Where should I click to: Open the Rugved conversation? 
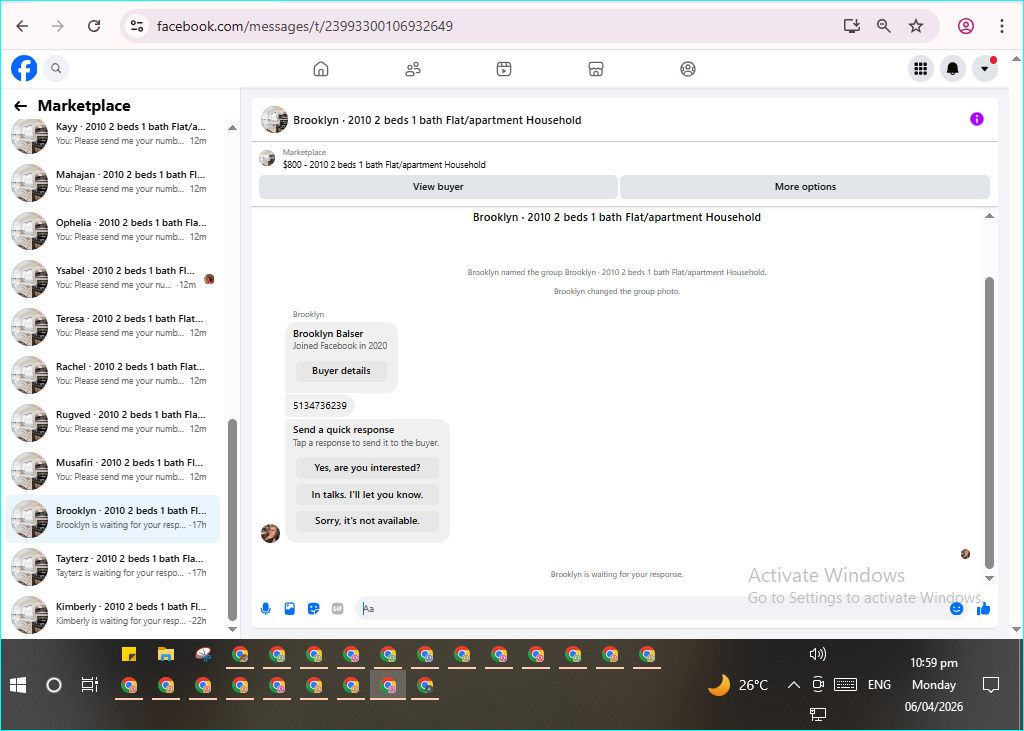[112, 422]
